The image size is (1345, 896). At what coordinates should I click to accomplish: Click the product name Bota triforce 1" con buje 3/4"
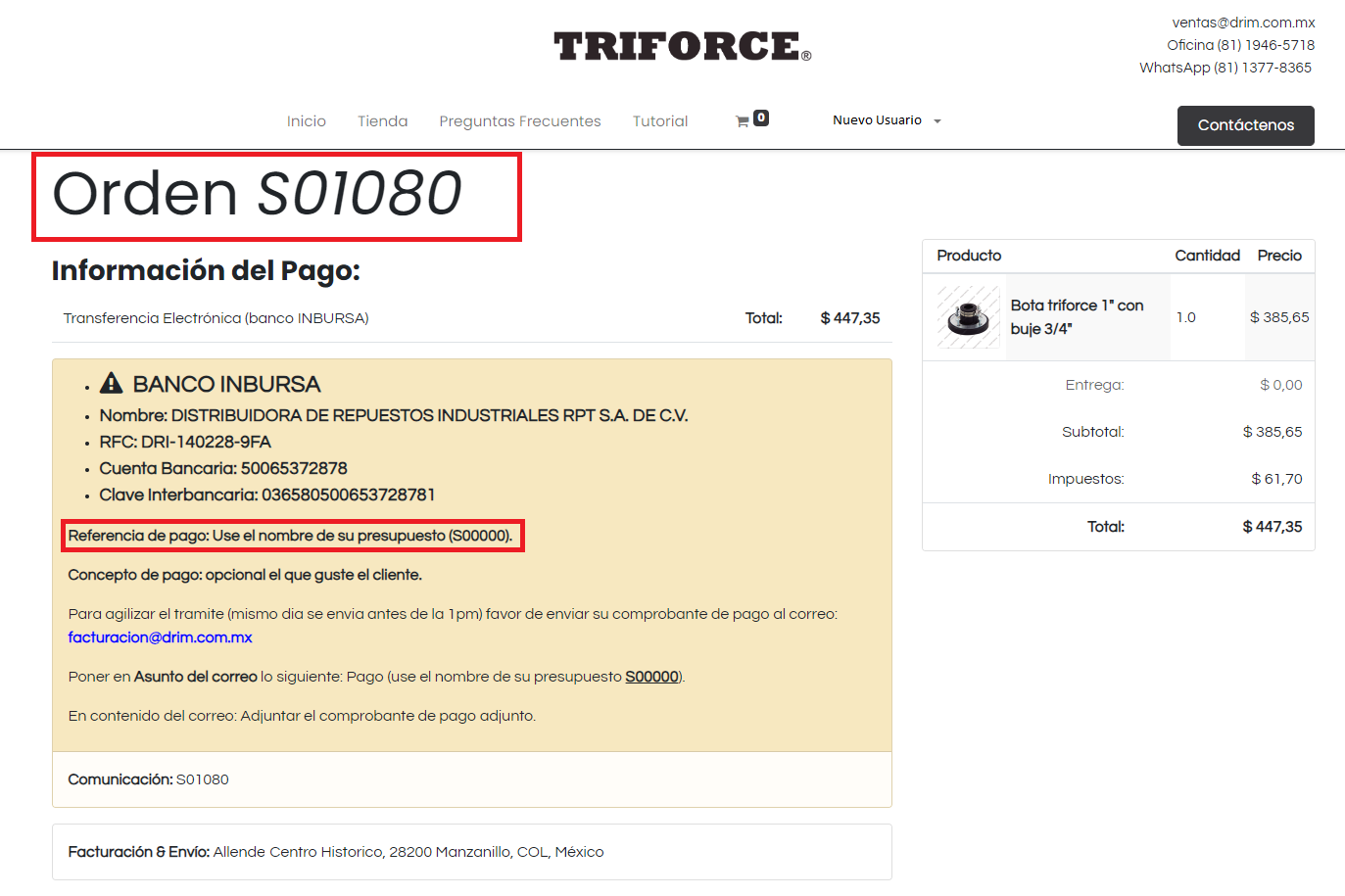[1077, 317]
